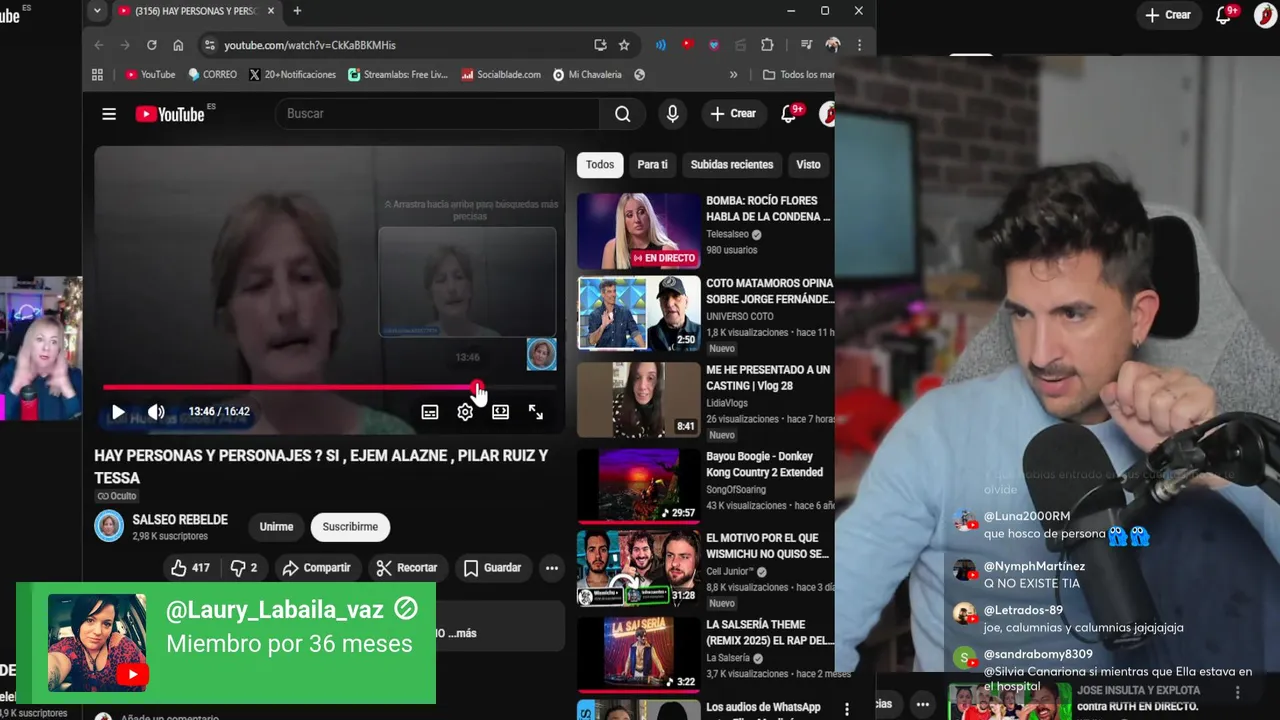
Task: Click the Crear button in the background window
Action: tap(1168, 15)
